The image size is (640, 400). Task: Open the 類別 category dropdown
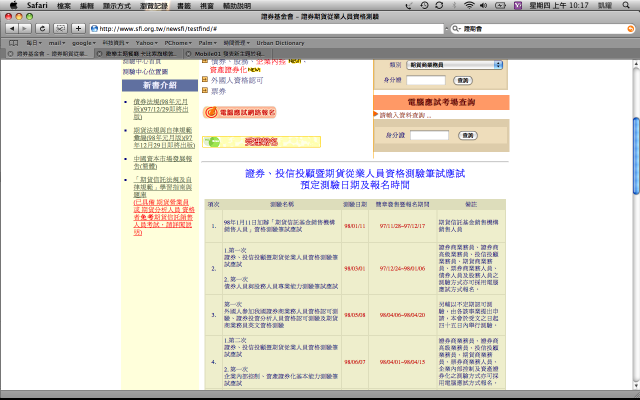(454, 64)
